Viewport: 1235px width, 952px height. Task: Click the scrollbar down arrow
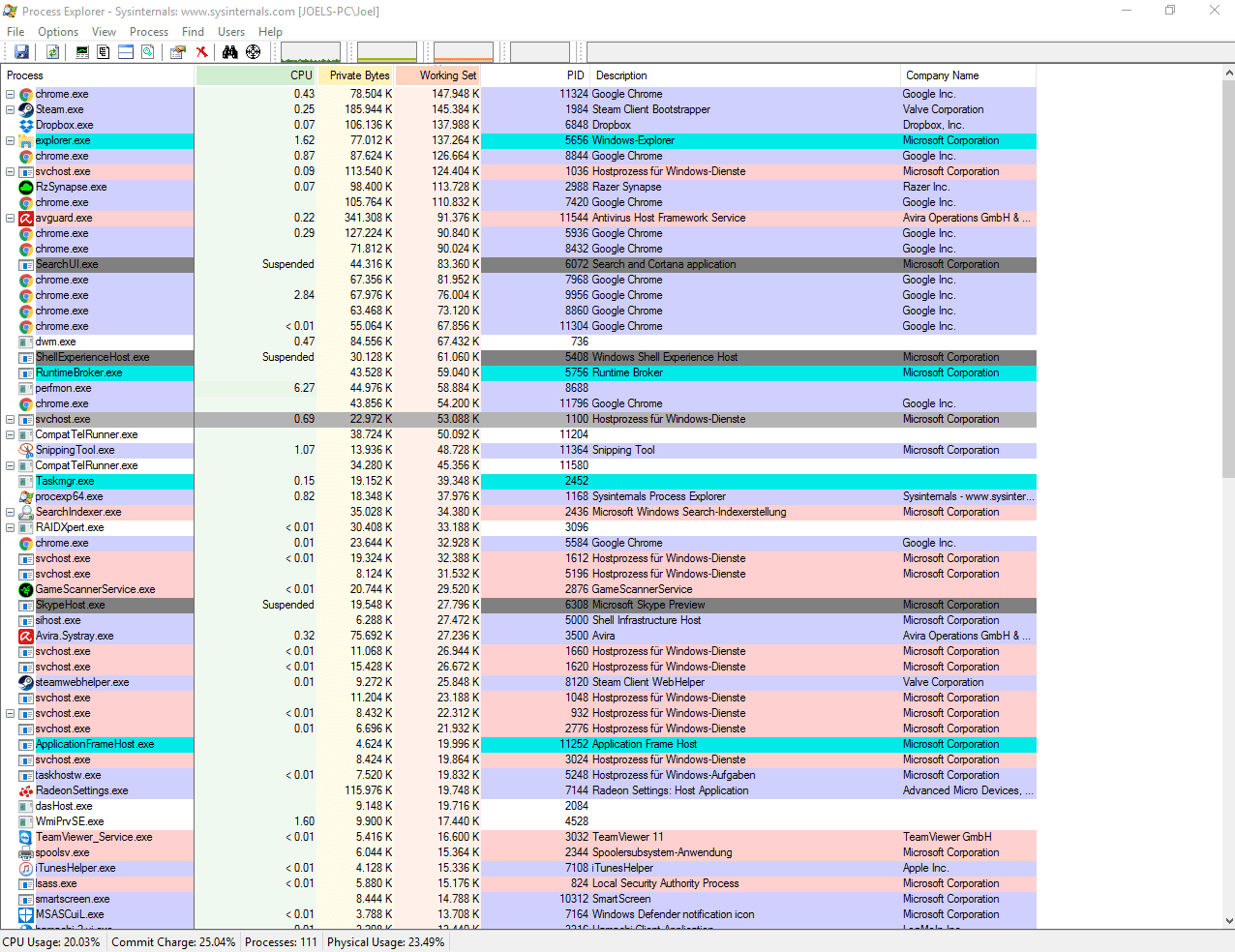point(1228,921)
